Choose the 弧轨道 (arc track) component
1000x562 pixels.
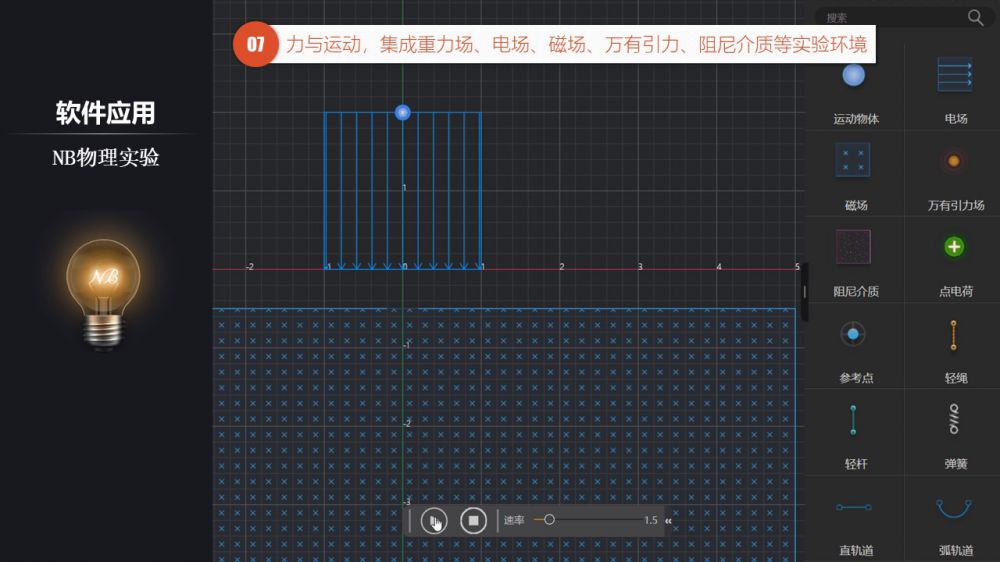coord(954,508)
